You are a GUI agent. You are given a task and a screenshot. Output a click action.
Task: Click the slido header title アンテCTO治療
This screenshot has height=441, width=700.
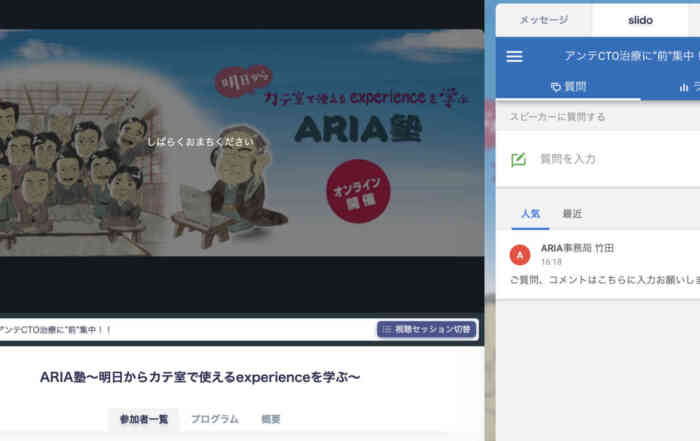pos(630,56)
